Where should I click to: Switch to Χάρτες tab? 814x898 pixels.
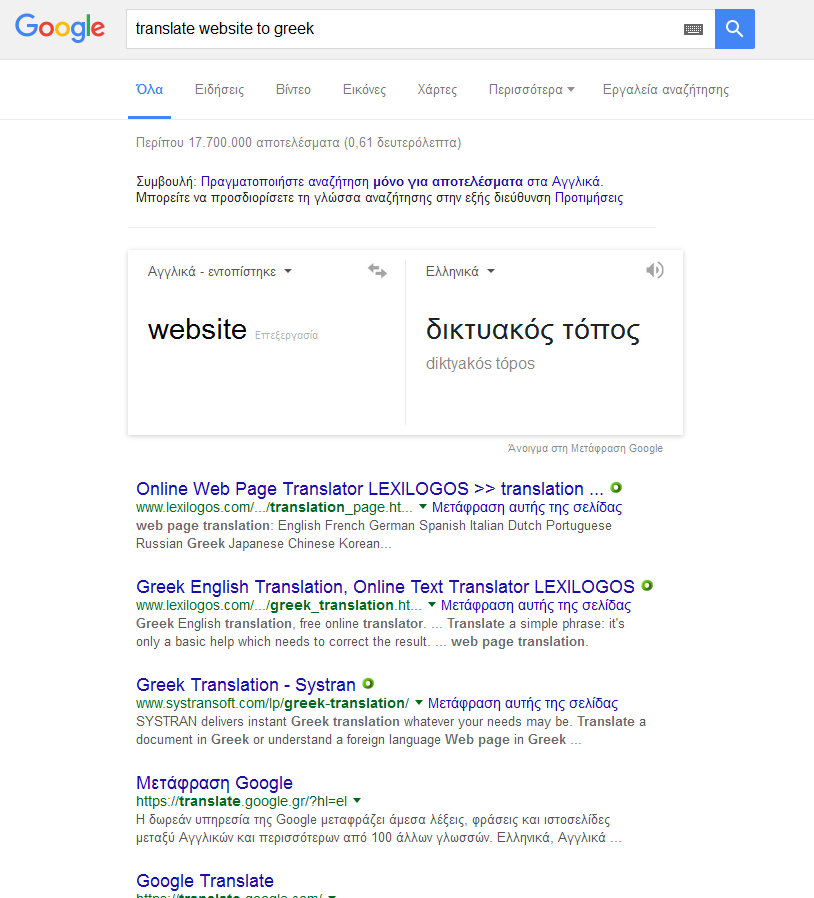(x=437, y=90)
